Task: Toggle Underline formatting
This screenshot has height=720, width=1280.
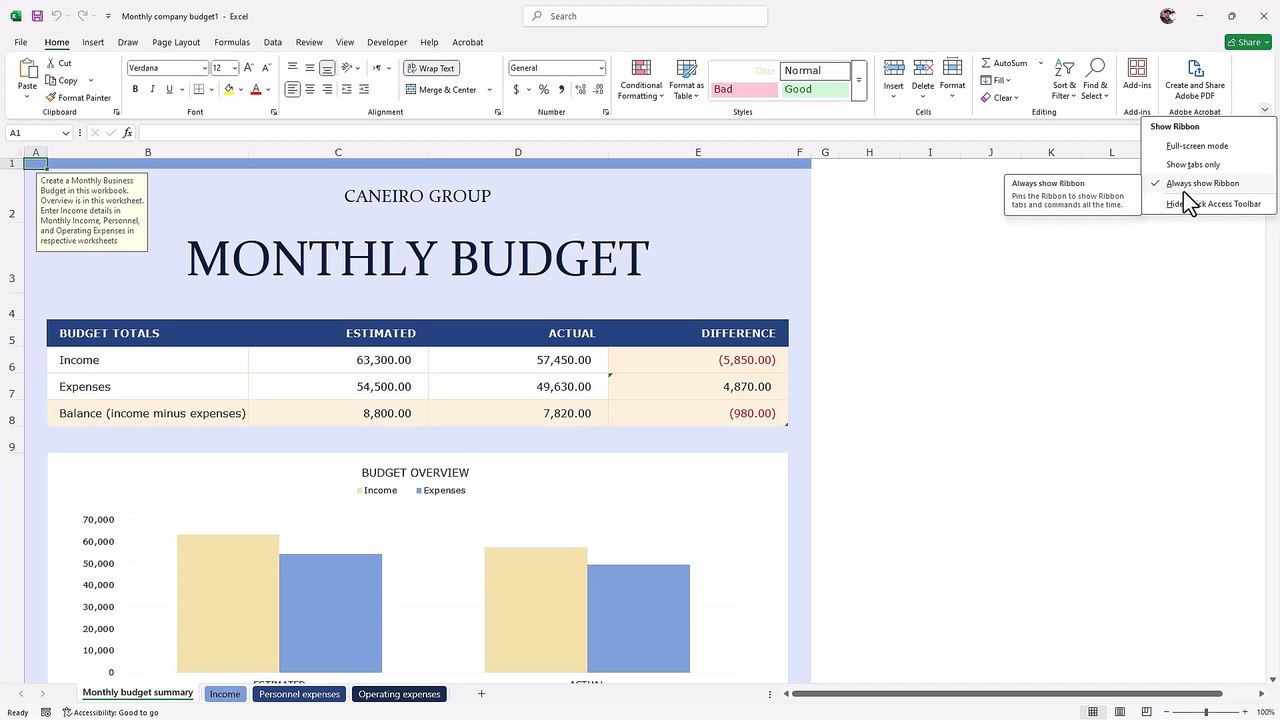Action: 169,89
